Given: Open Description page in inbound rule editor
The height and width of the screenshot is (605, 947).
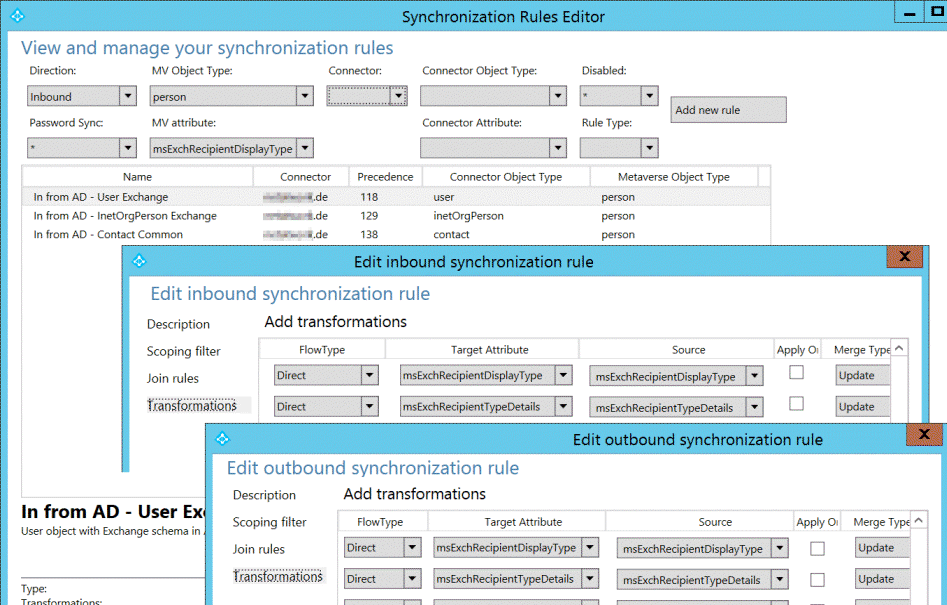Looking at the screenshot, I should 178,324.
